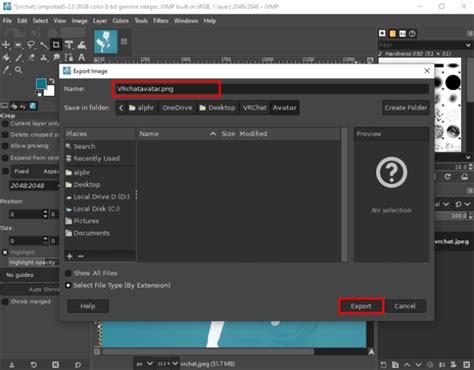This screenshot has height=370, width=474.
Task: Go to VRChat folder in path bar
Action: 255,108
